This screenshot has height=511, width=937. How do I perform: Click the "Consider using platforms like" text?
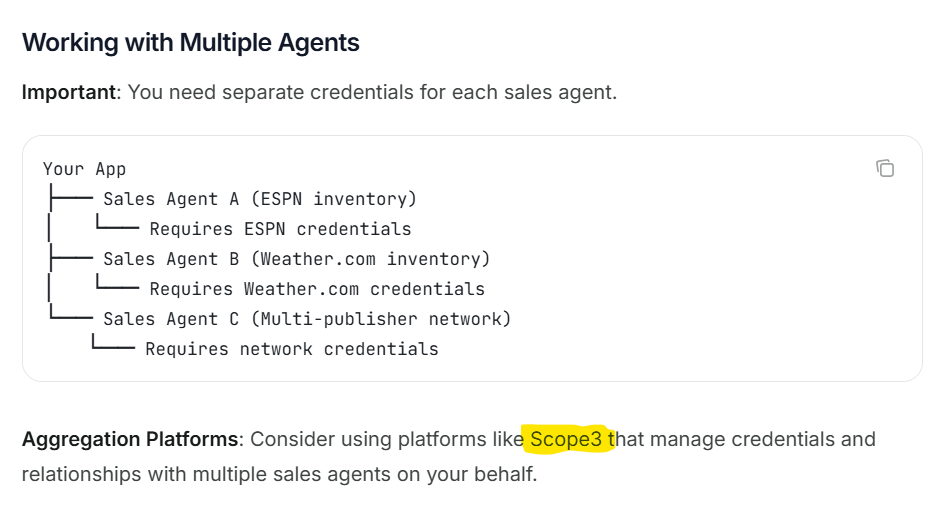(386, 439)
